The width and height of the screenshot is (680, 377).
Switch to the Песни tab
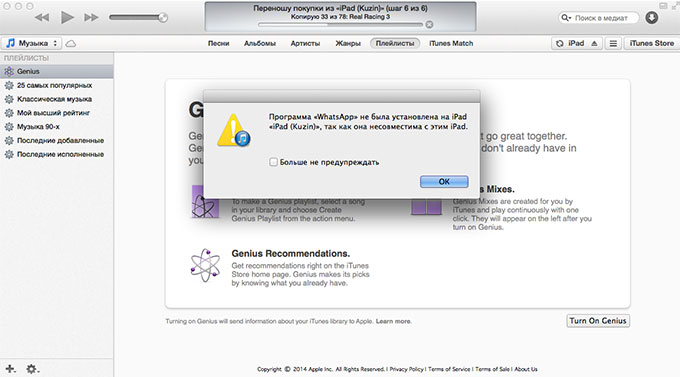(218, 43)
